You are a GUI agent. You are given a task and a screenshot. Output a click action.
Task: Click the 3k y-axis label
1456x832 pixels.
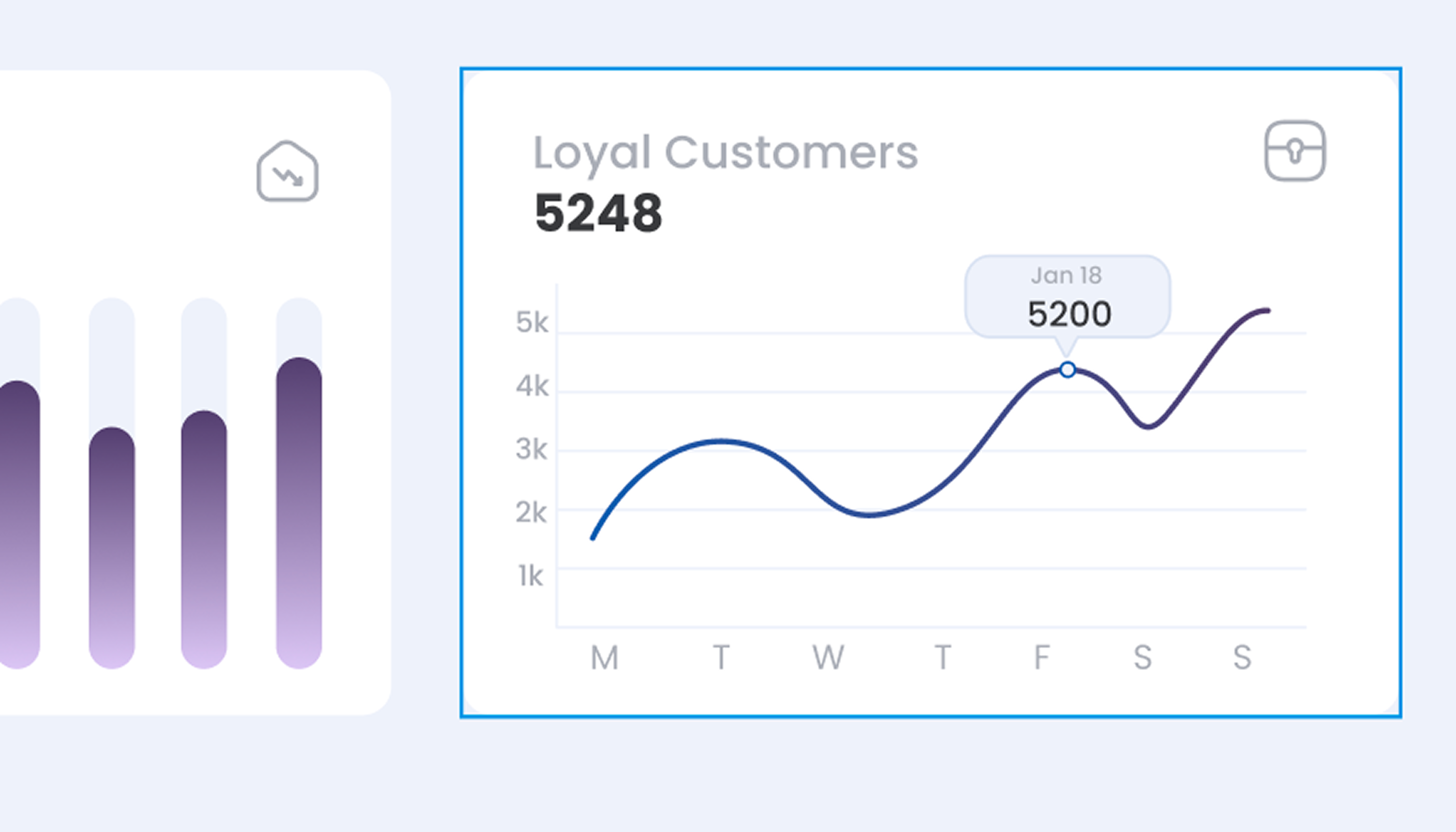tap(531, 450)
